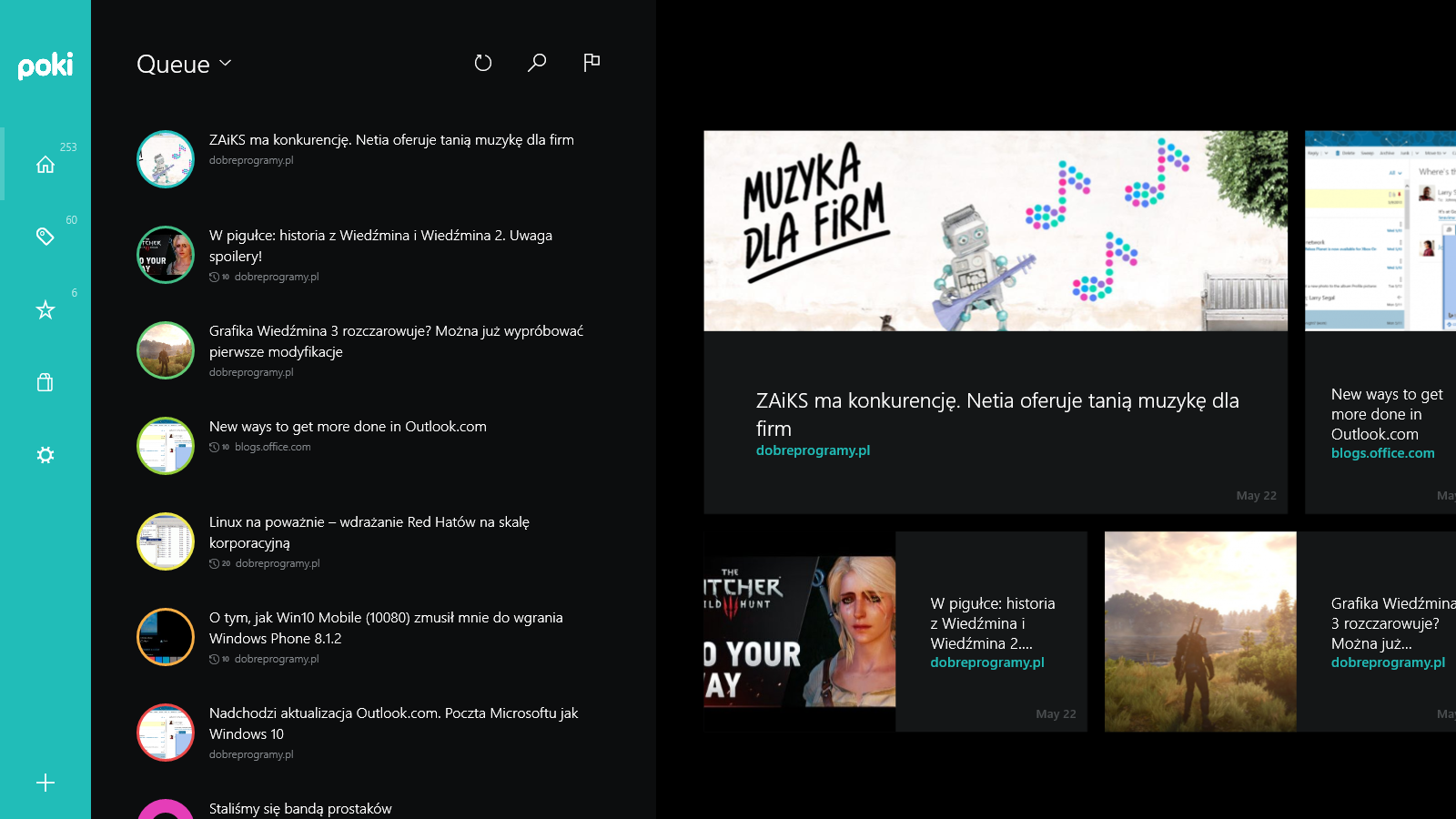Click Witcher thumbnail of 'W pigułce' item
The width and height of the screenshot is (1456, 819).
point(166,255)
